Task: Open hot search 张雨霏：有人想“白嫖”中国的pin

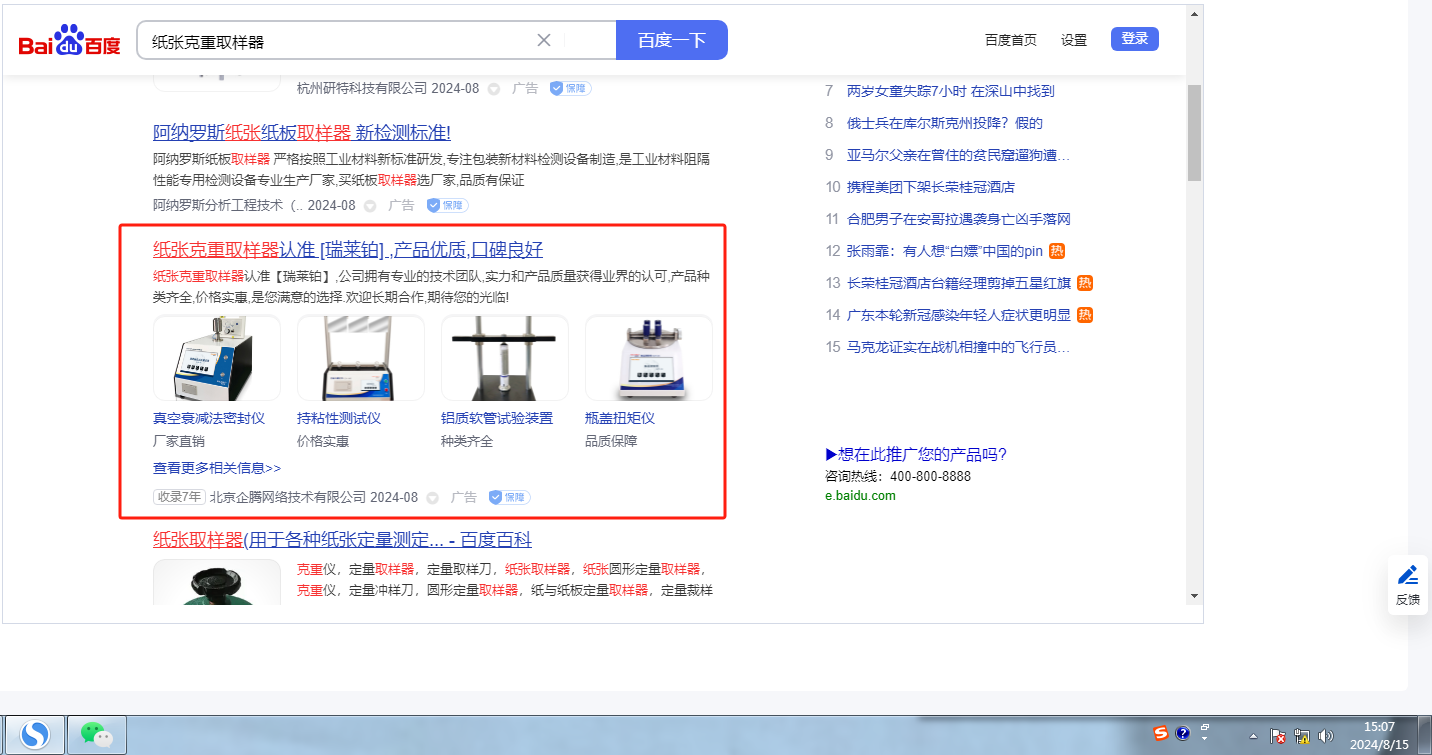Action: click(x=945, y=251)
